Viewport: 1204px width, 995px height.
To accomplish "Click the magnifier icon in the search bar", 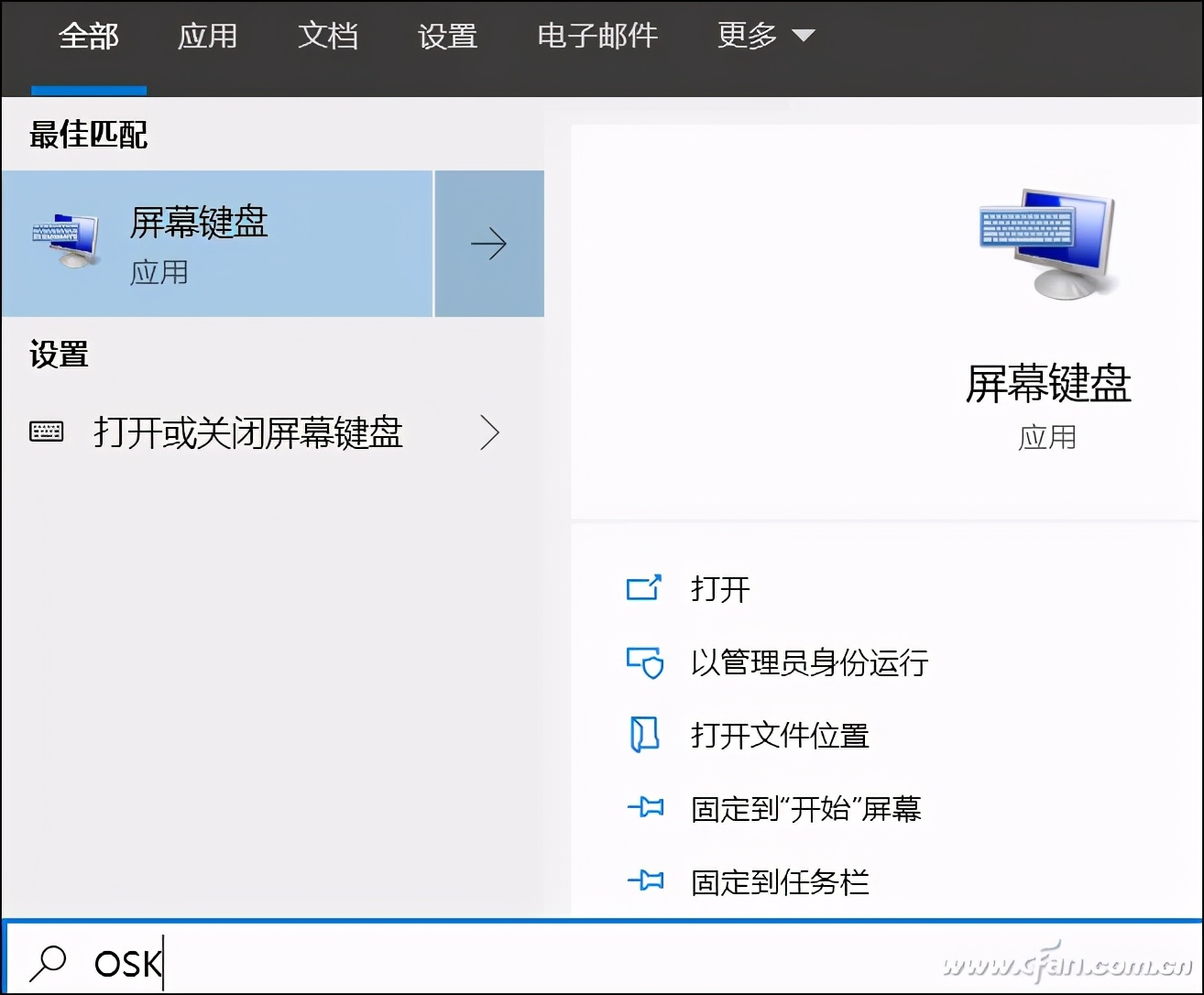I will tap(48, 962).
